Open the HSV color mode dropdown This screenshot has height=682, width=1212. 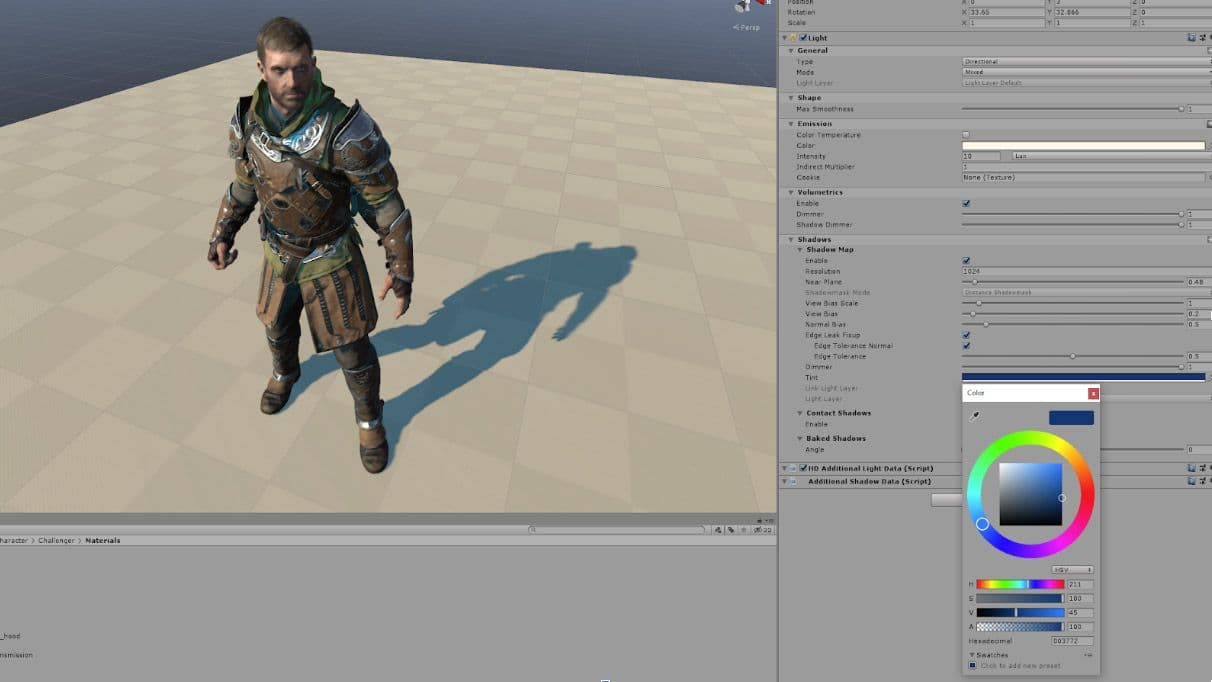tap(1072, 569)
